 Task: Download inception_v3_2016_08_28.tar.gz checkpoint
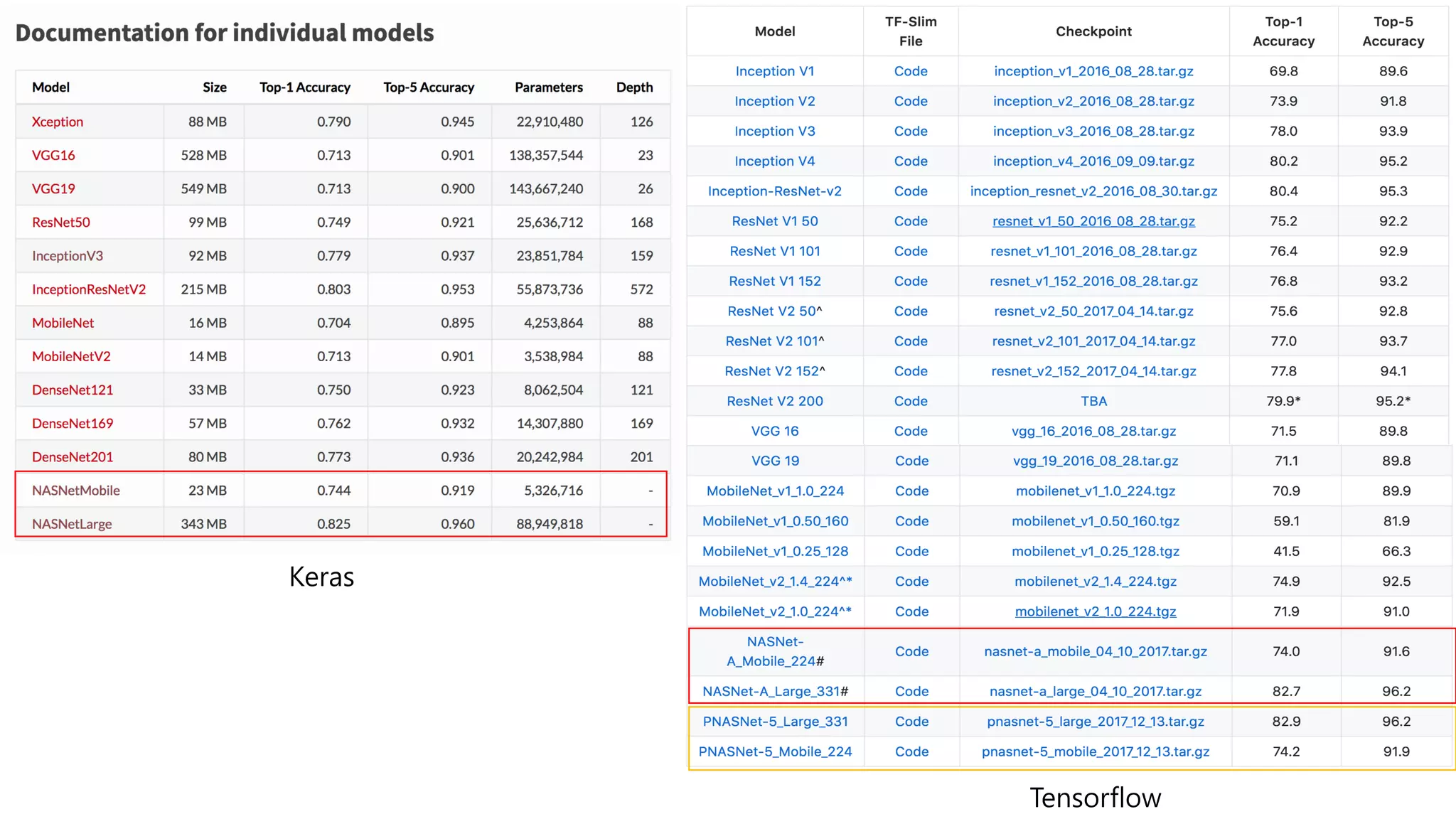click(x=1093, y=131)
